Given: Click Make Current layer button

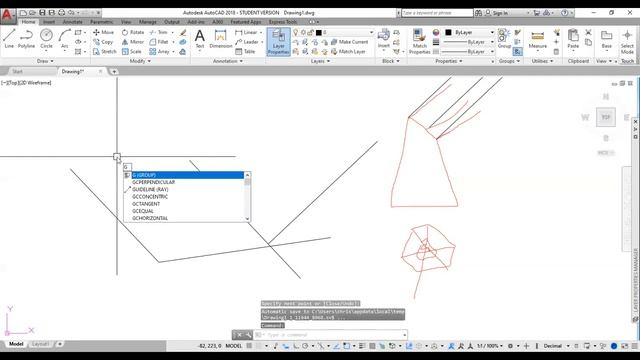Looking at the screenshot, I should (x=349, y=42).
